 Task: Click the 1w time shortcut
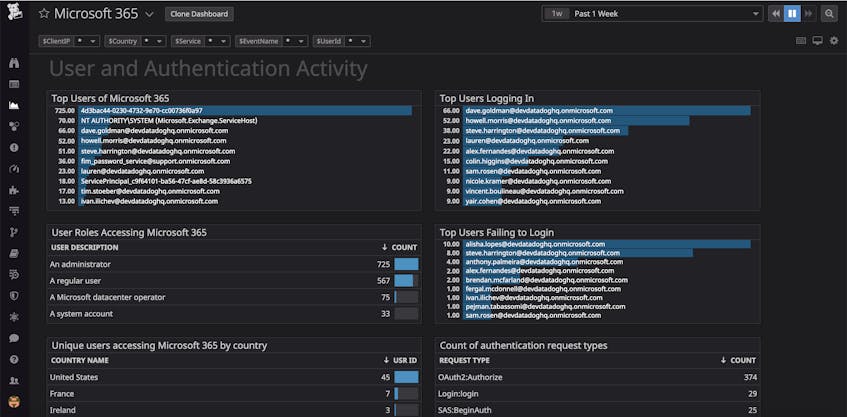pos(556,14)
